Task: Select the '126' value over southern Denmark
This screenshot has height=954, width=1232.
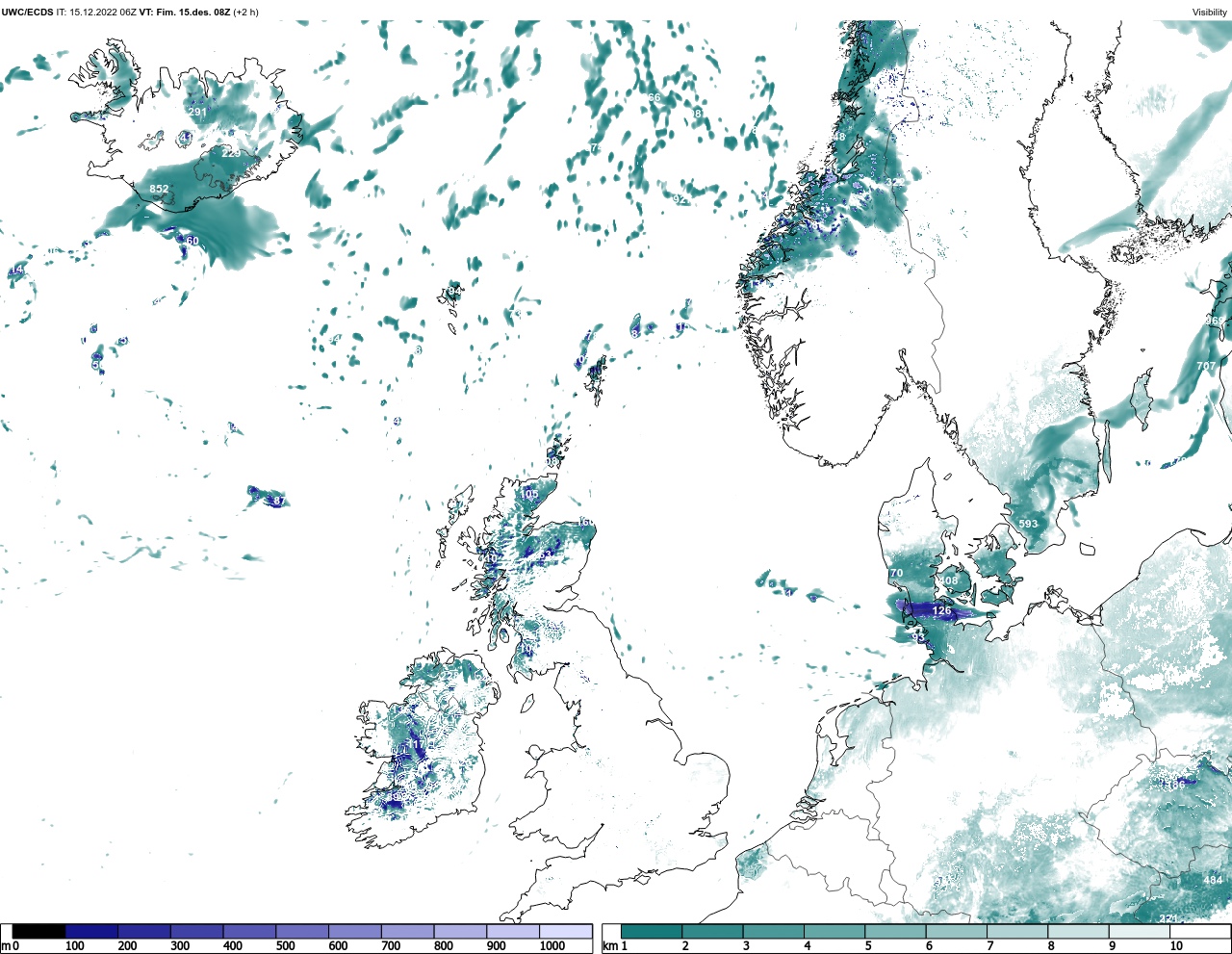Action: [x=941, y=610]
